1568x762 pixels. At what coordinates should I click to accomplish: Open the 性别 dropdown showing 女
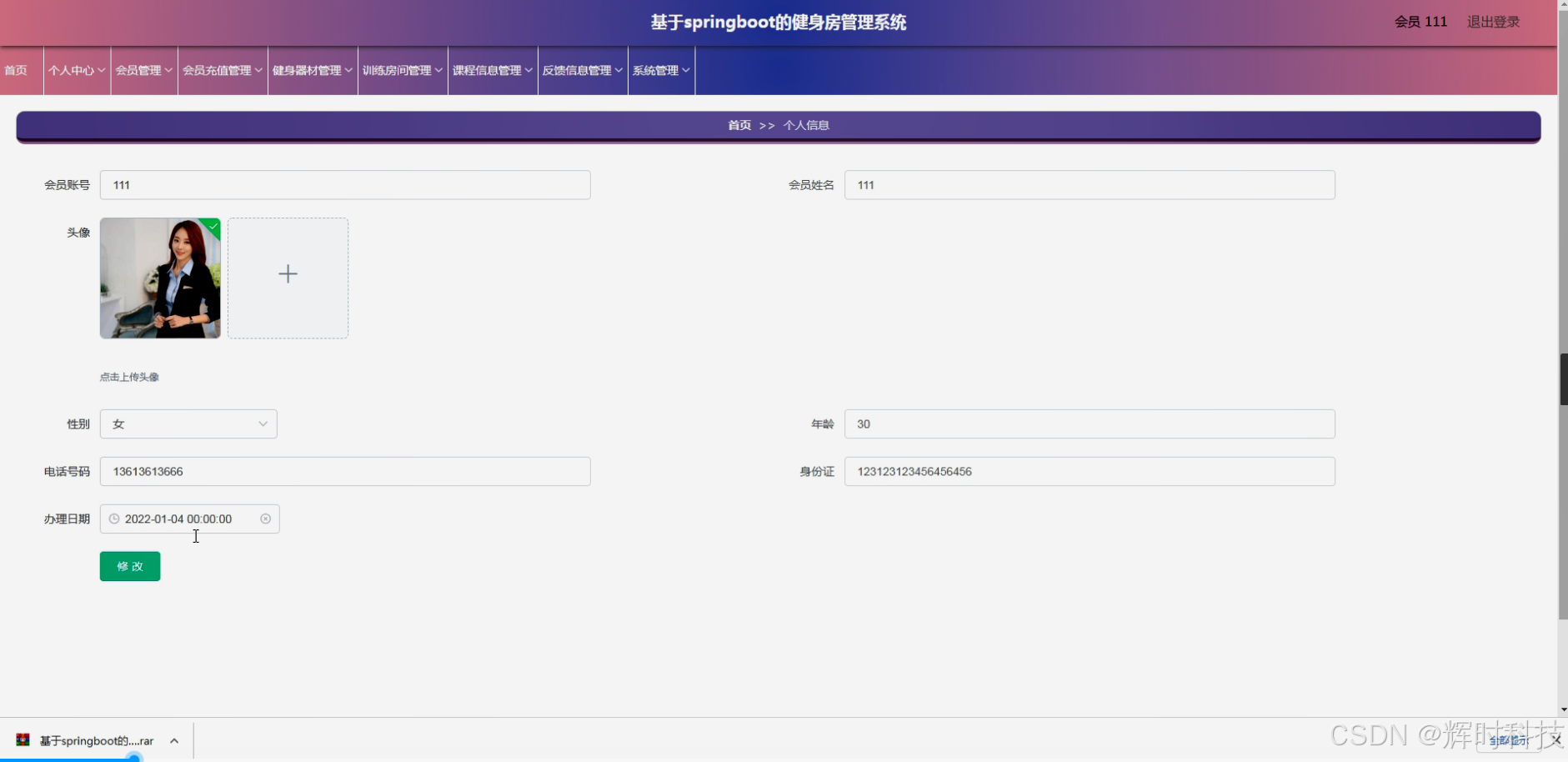[x=188, y=424]
